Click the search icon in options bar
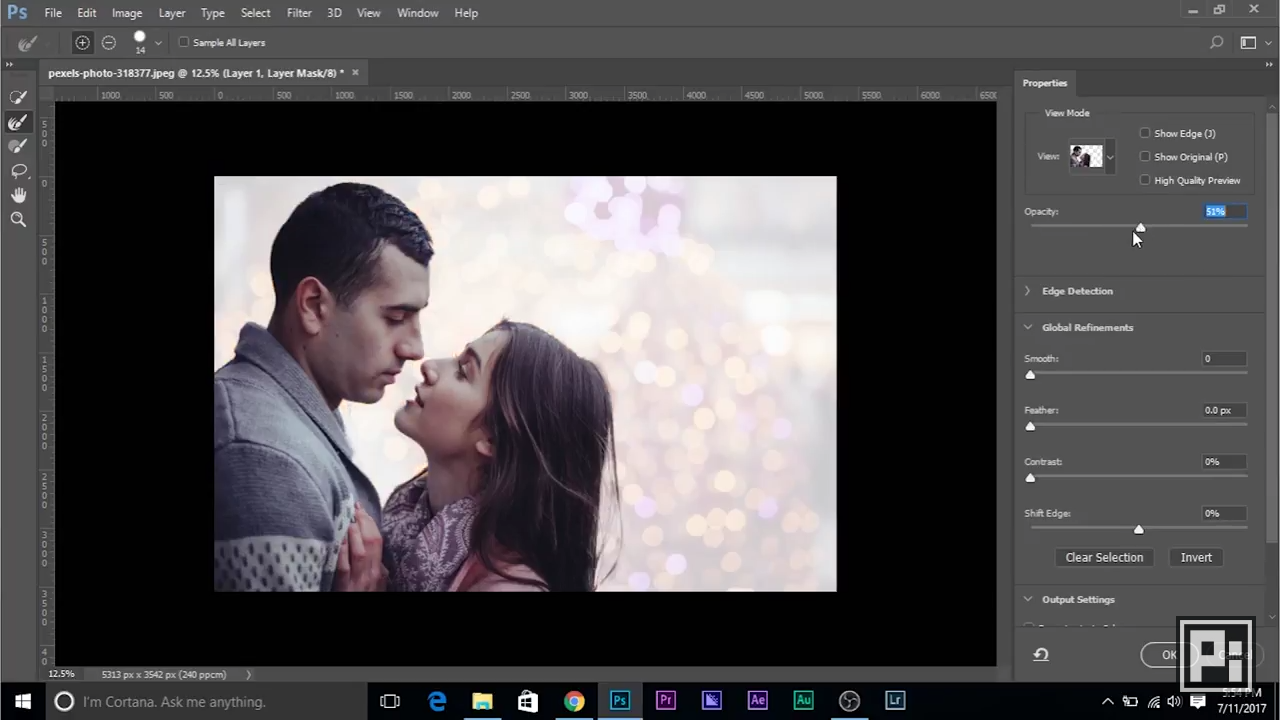Image resolution: width=1280 pixels, height=720 pixels. coord(1216,43)
